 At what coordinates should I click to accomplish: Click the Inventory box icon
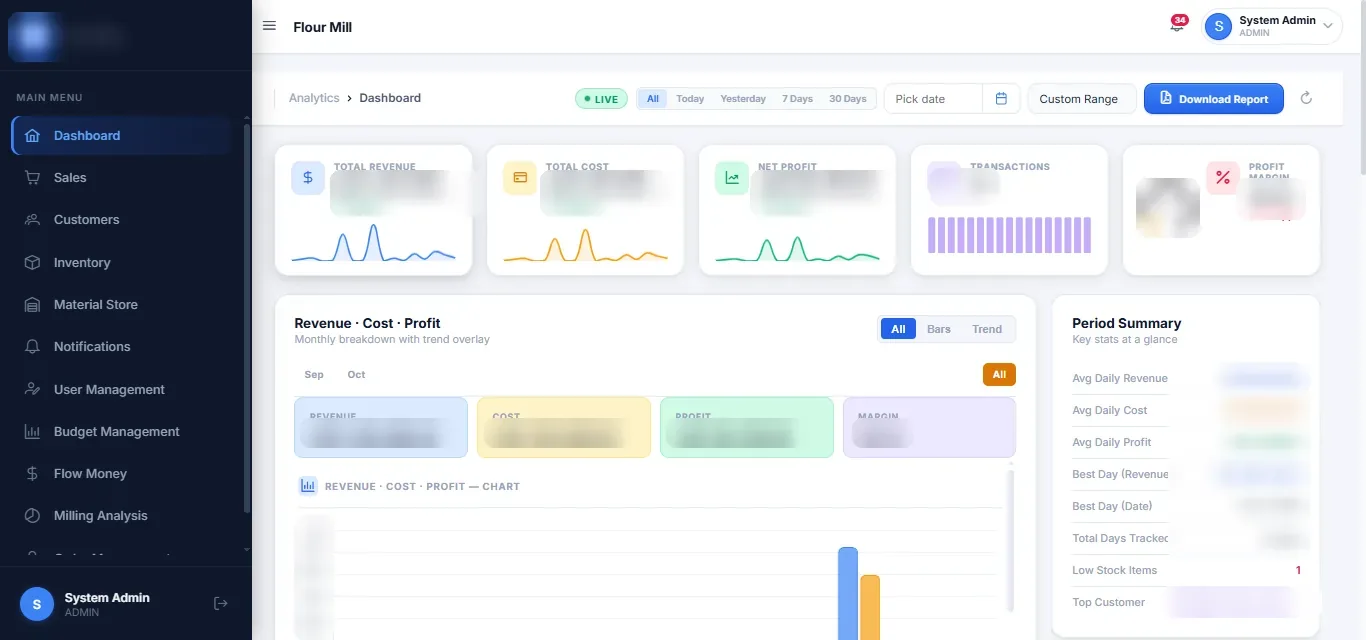click(x=33, y=263)
